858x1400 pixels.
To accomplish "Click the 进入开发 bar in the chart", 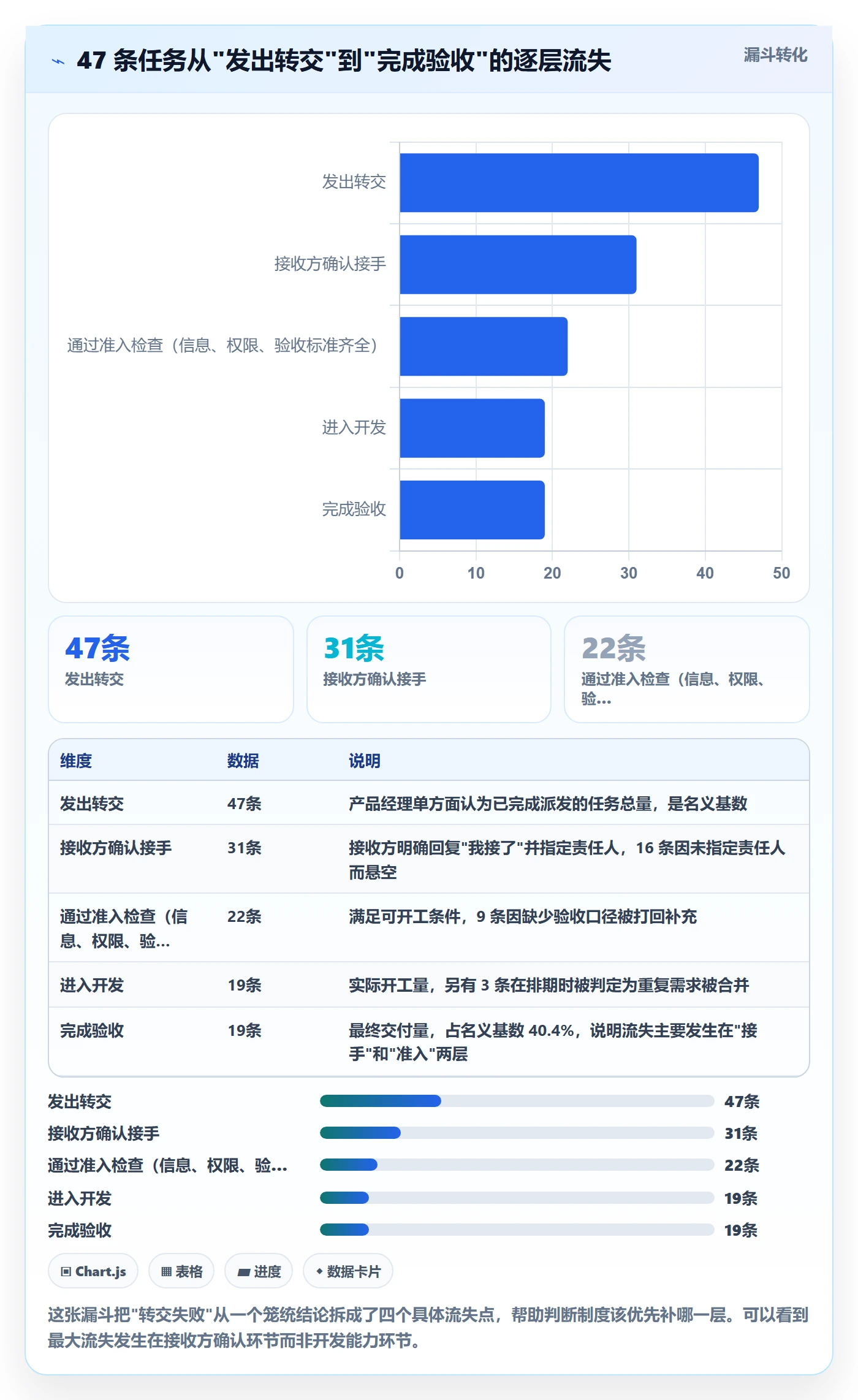I will point(472,428).
